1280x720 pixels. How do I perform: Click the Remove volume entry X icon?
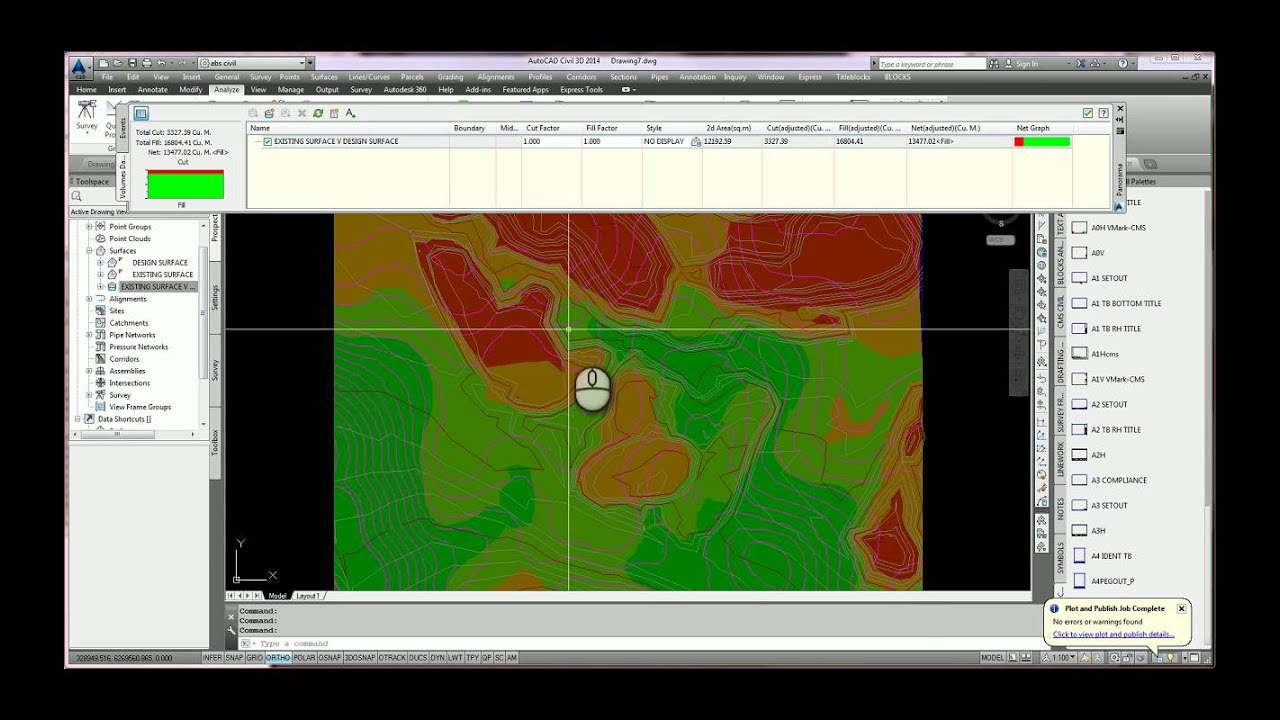click(302, 113)
